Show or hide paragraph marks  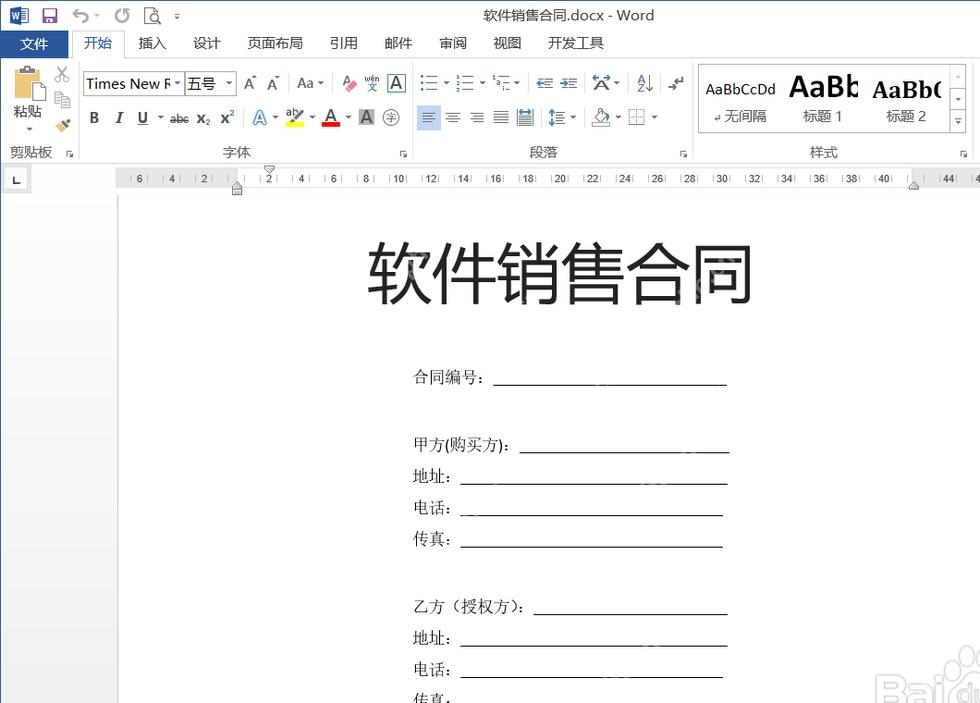click(676, 83)
